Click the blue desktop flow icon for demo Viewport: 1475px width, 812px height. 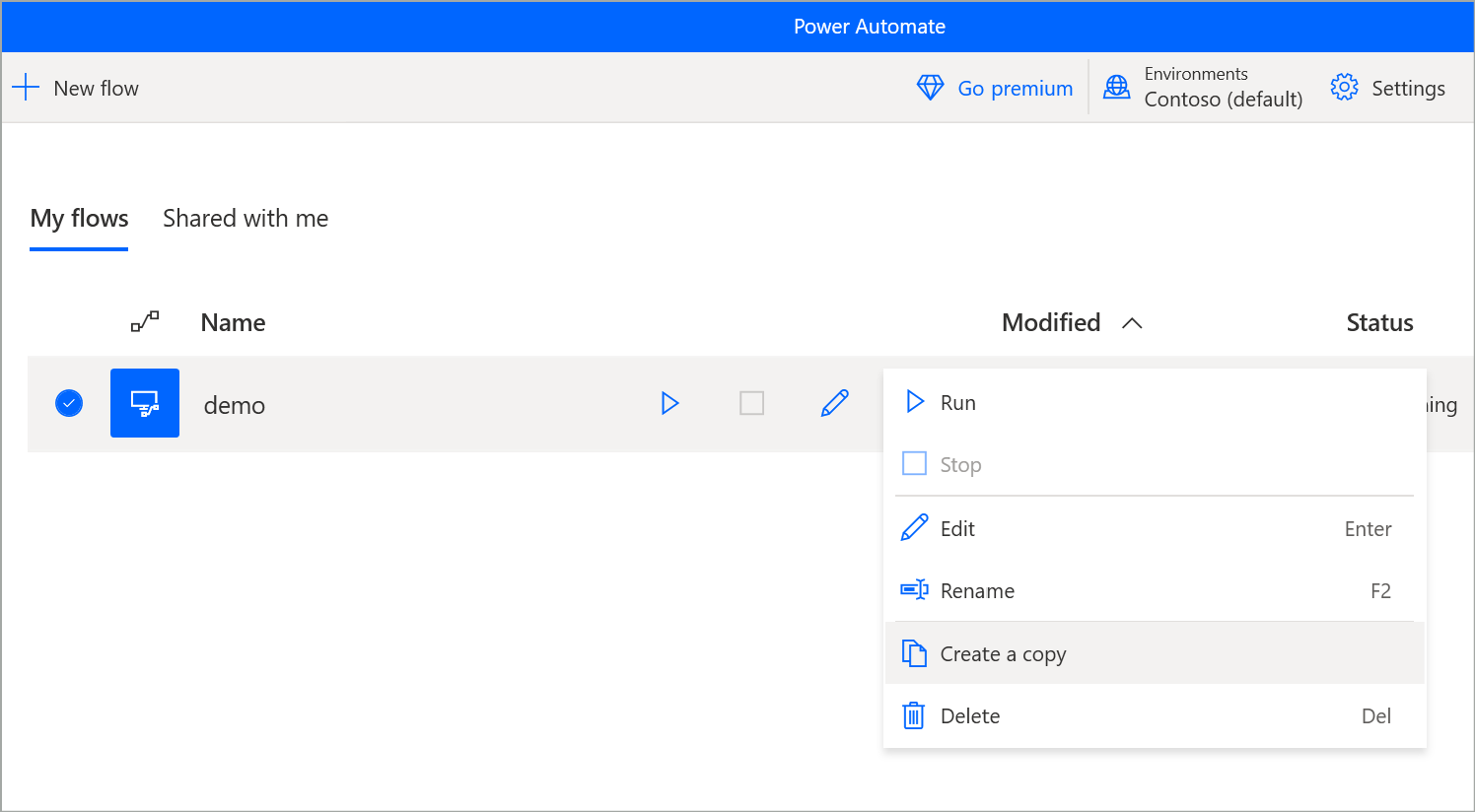pyautogui.click(x=145, y=403)
